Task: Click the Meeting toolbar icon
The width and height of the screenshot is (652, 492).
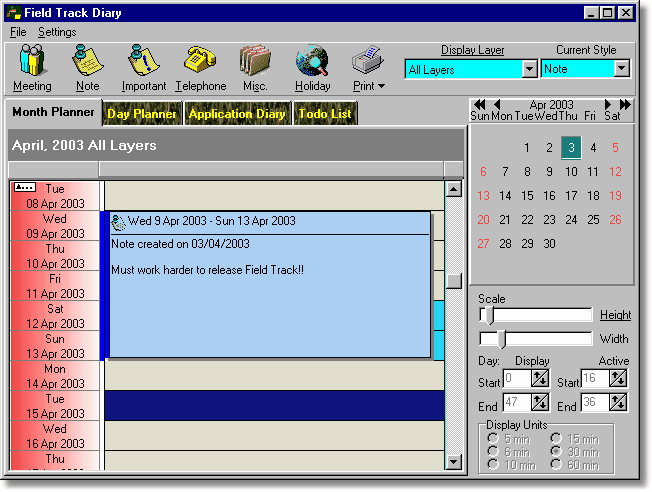Action: [x=32, y=60]
